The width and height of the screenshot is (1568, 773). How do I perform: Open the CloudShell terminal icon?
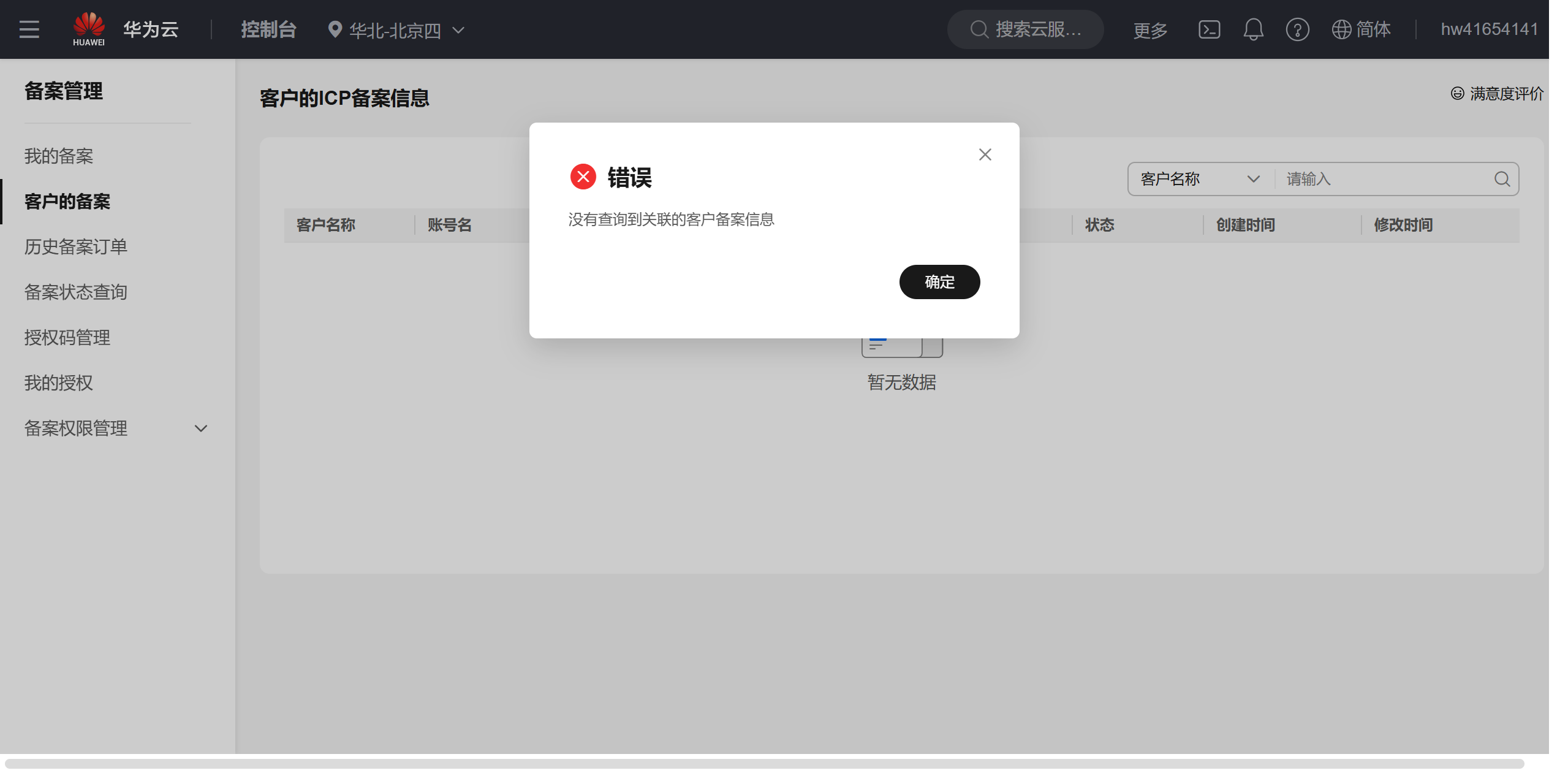pyautogui.click(x=1209, y=29)
